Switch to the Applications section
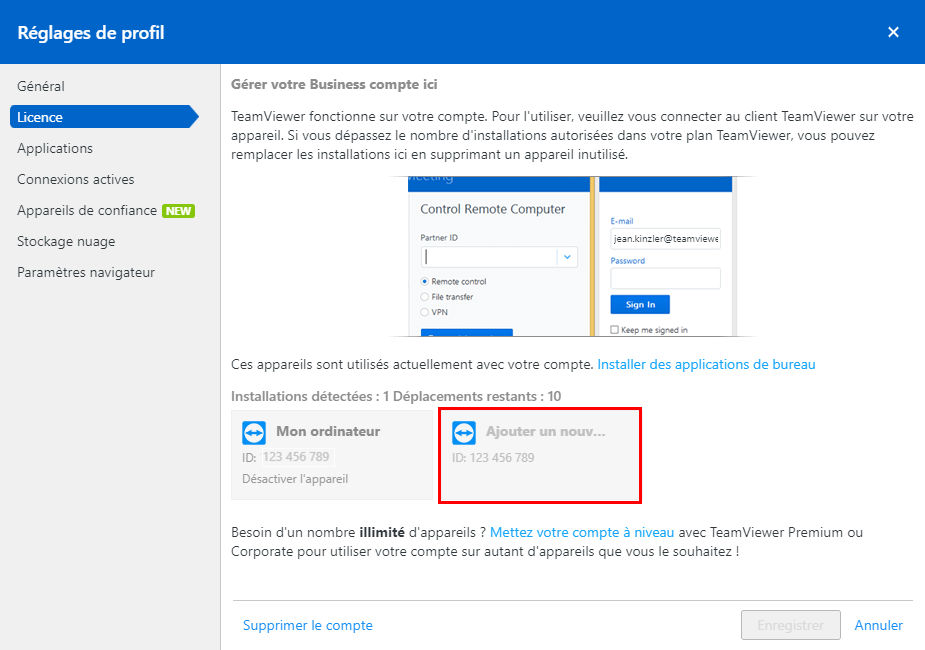Screen dimensions: 925x650 click(55, 148)
